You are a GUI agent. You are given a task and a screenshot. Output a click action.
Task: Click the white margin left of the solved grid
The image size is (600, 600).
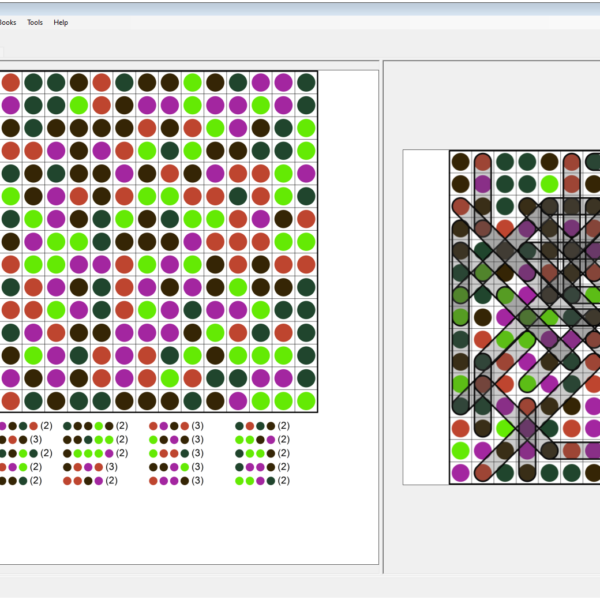tap(425, 300)
